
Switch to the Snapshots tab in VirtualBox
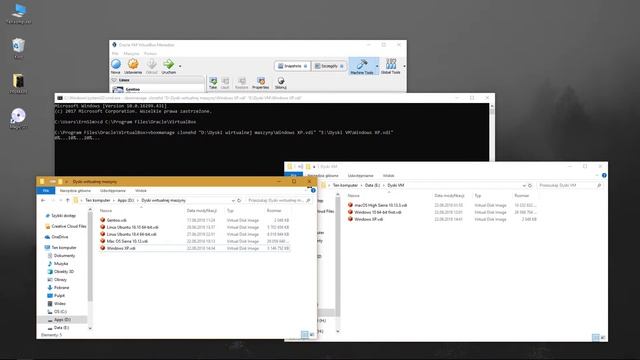coord(293,66)
